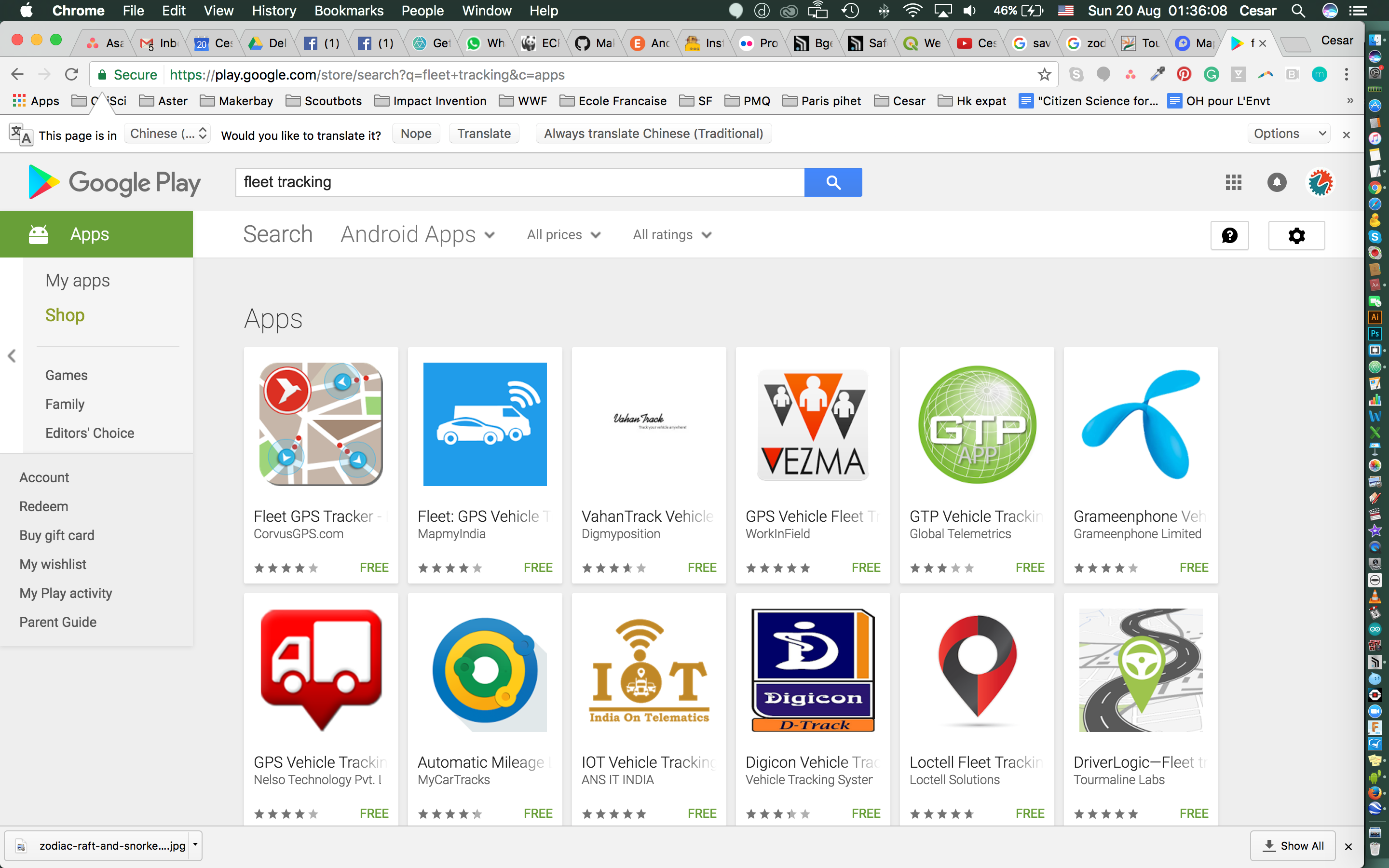Open the Google apps grid icon
This screenshot has width=1389, height=868.
click(x=1233, y=183)
